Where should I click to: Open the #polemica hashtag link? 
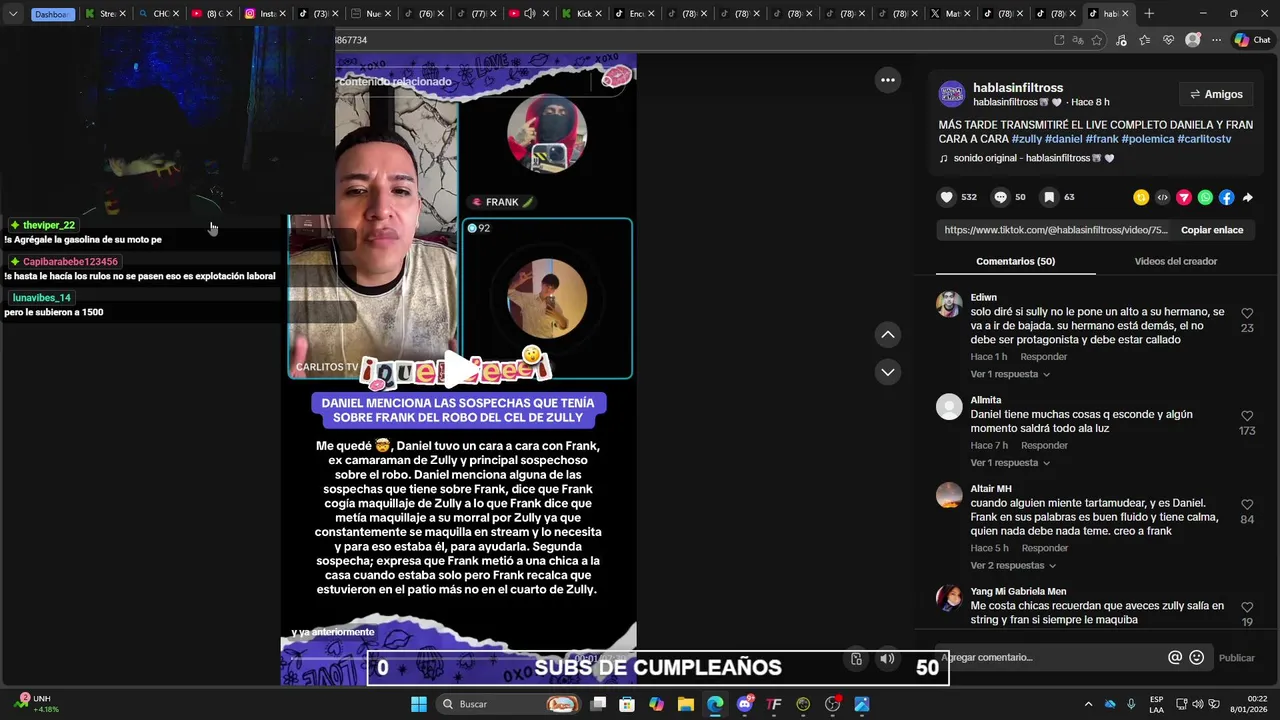(x=1147, y=139)
